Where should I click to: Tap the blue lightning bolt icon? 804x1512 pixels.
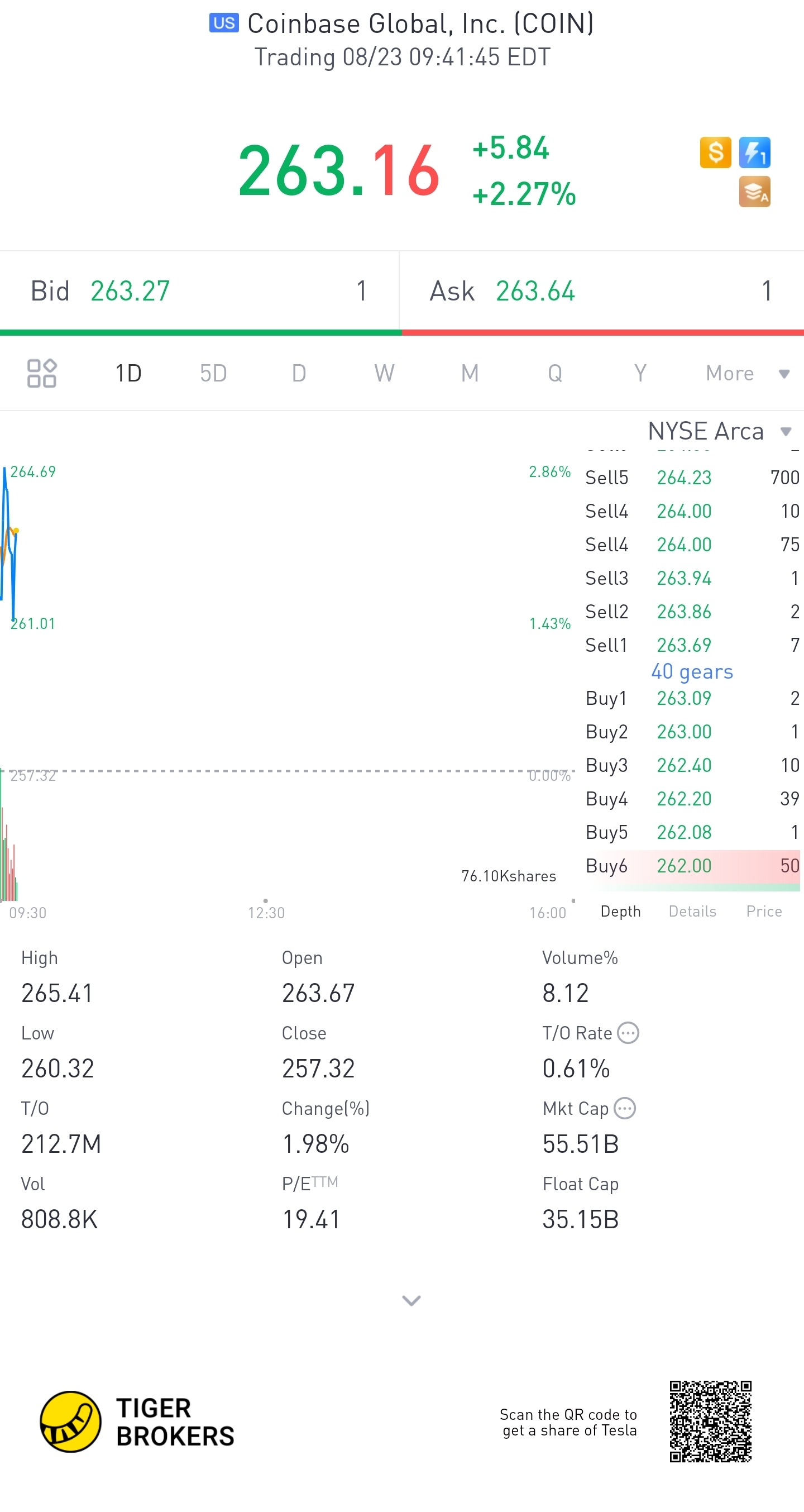click(x=754, y=152)
